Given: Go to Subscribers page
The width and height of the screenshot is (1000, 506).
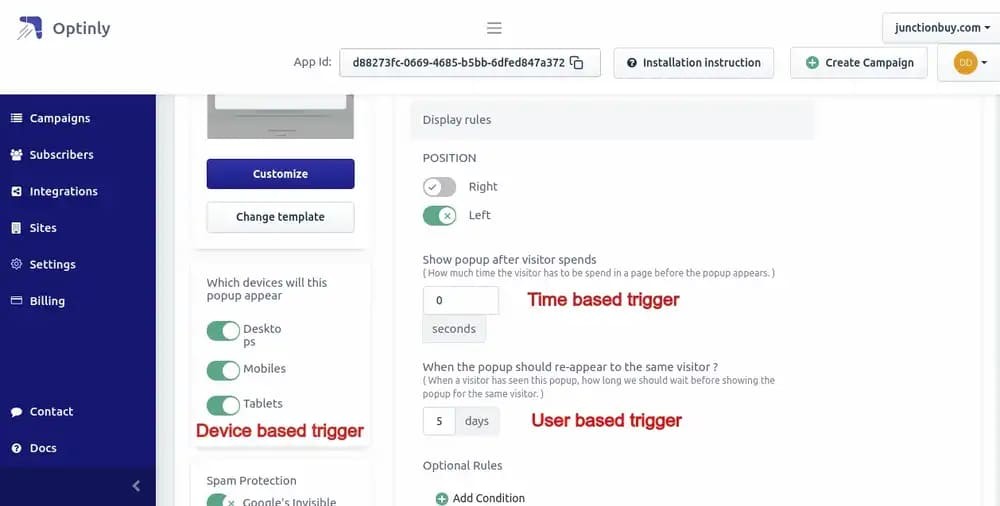Looking at the screenshot, I should 61,154.
